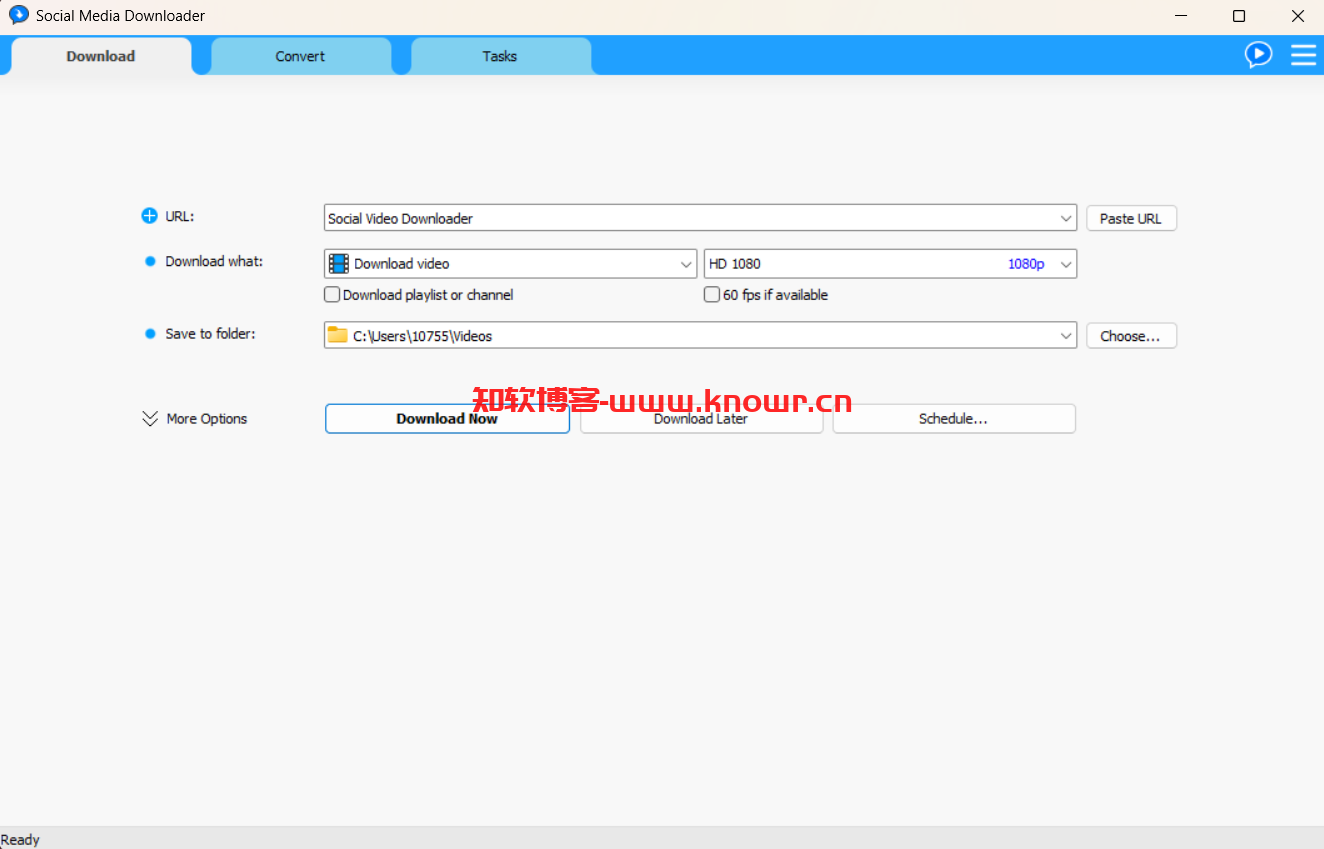Click the folder icon in the save path field
The height and width of the screenshot is (849, 1324).
pos(338,335)
